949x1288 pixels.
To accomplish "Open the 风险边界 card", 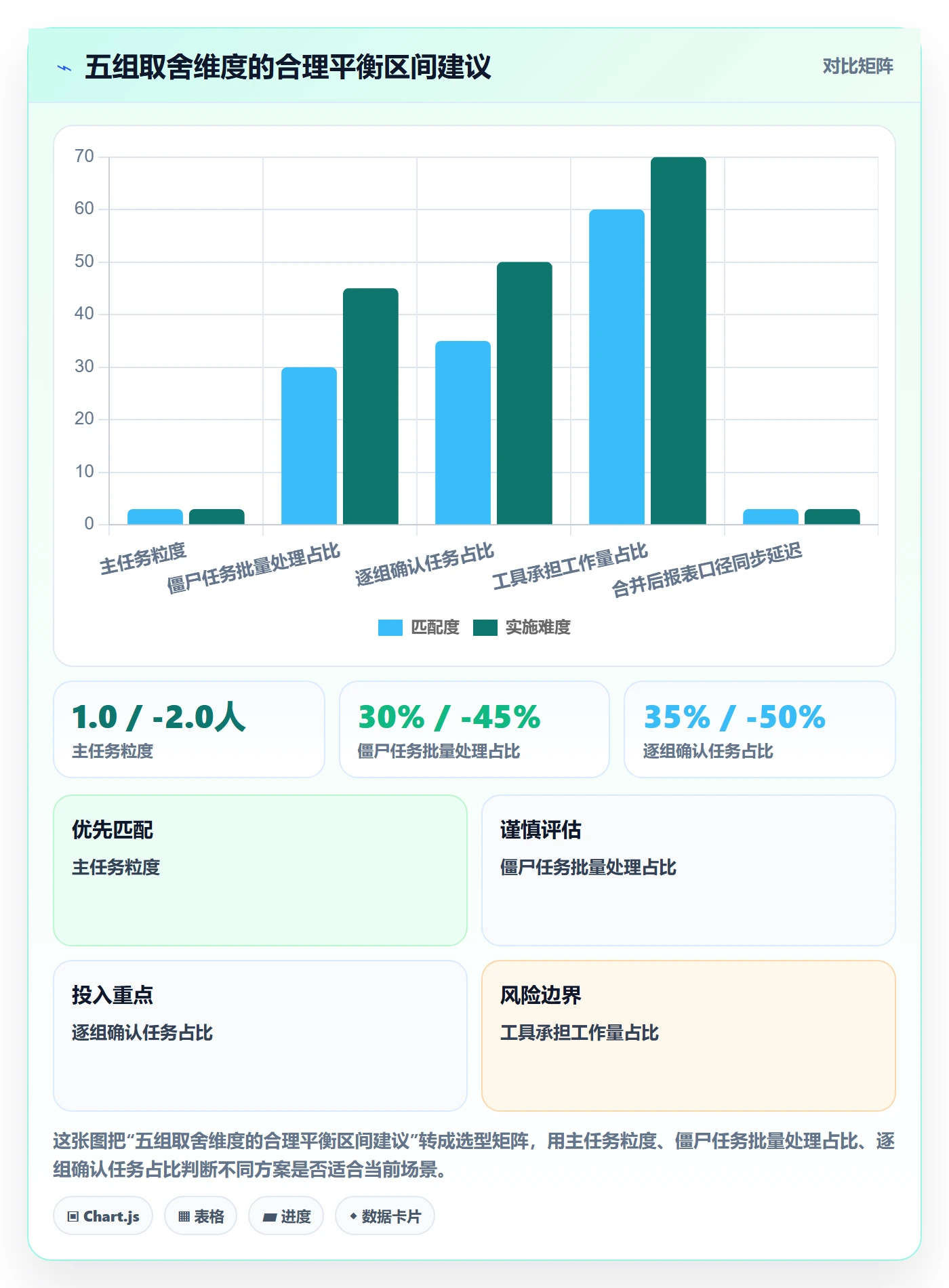I will [689, 1036].
